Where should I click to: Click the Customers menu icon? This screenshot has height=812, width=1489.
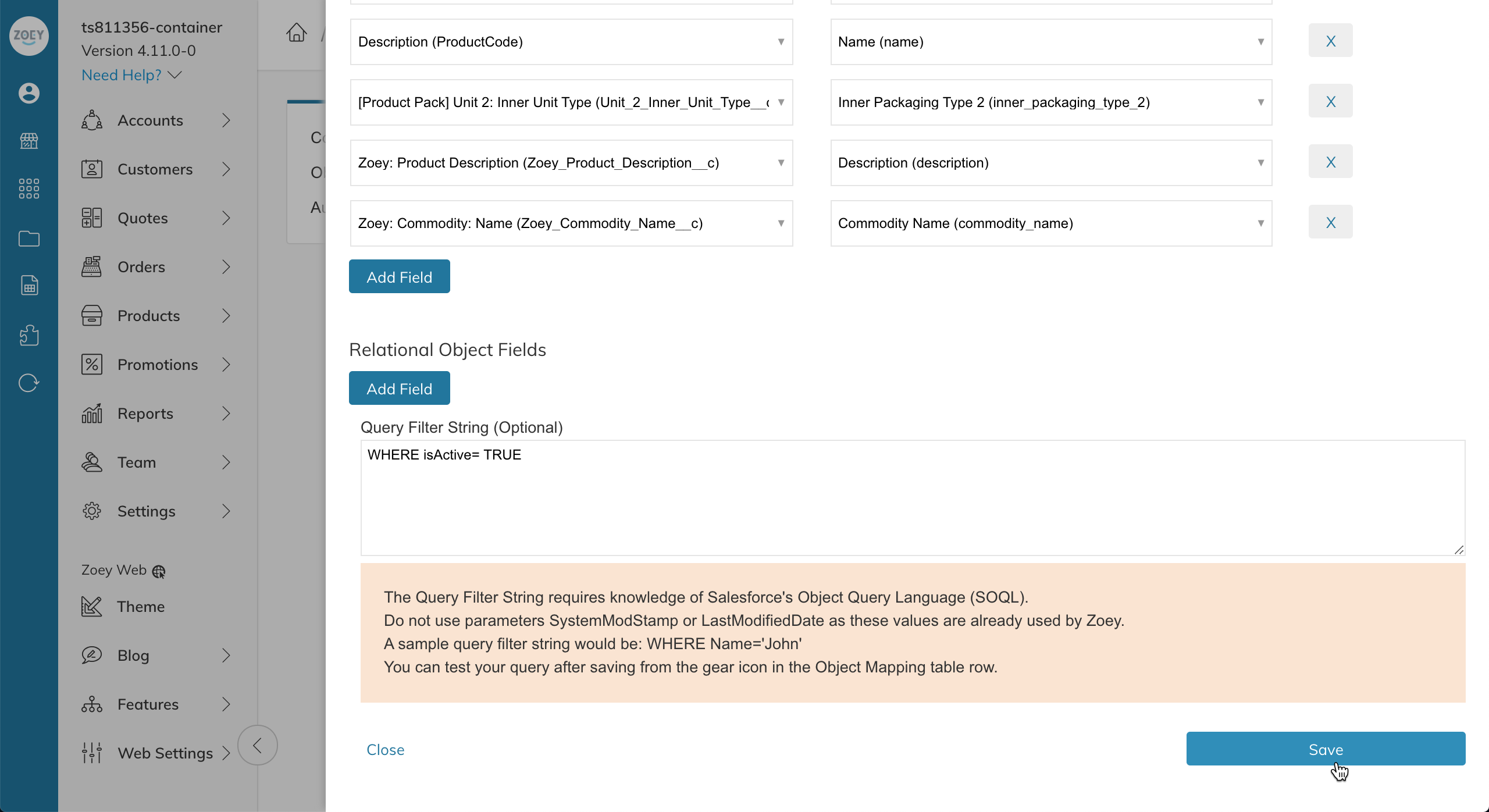tap(91, 169)
